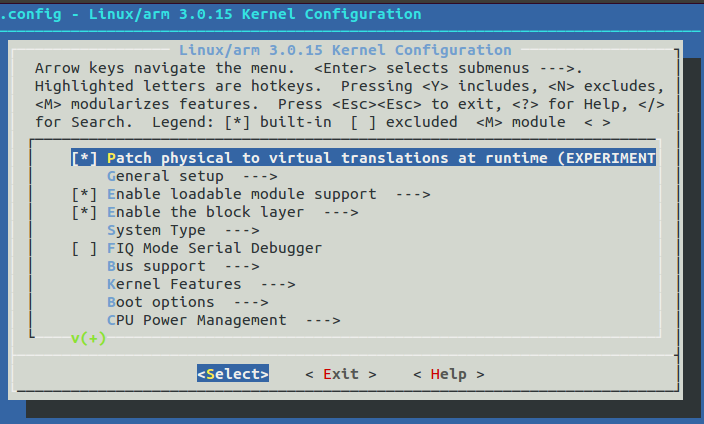The height and width of the screenshot is (424, 704).
Task: Click the 'for Search. Legend:' help line
Action: [x=322, y=122]
